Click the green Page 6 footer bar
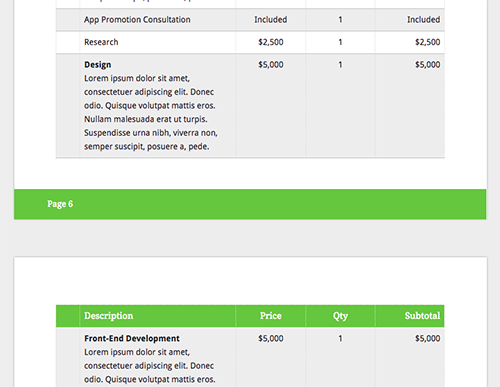The height and width of the screenshot is (387, 500). pyautogui.click(x=250, y=204)
